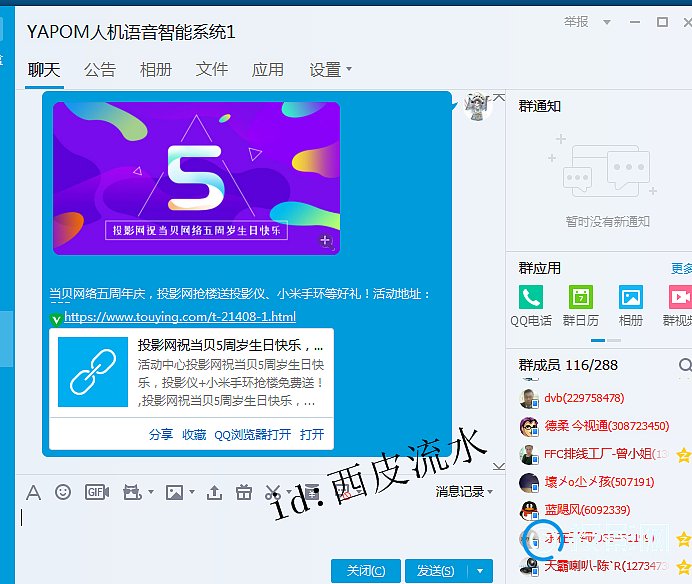Click 打开 on the link card
Viewport: 692px width, 584px height.
click(312, 434)
